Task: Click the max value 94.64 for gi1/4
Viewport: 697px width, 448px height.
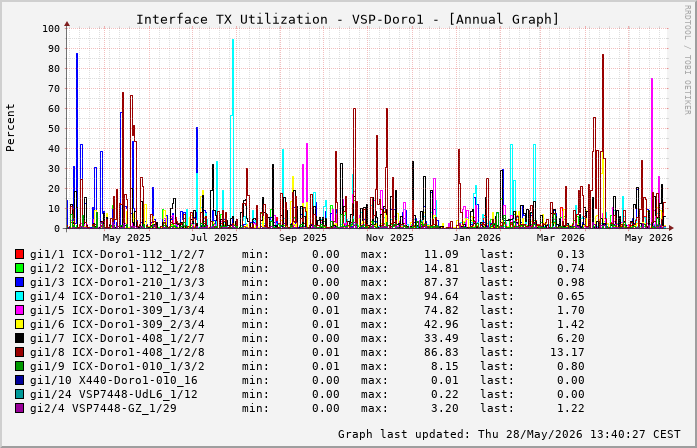Action: [x=441, y=296]
